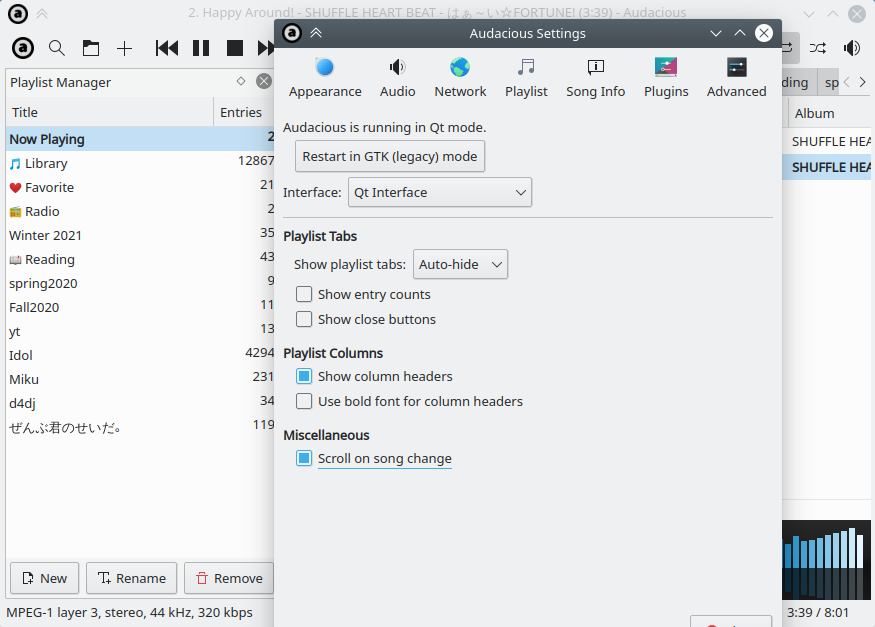
Task: Click the Title column header
Action: pyautogui.click(x=110, y=112)
